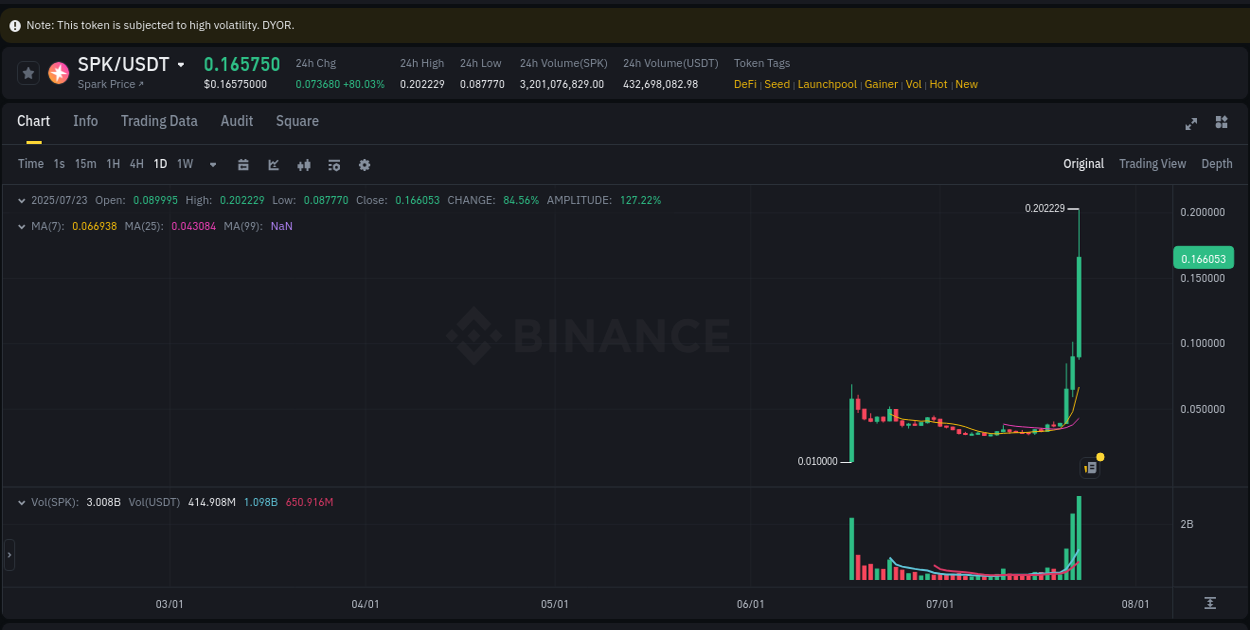Click the order panel icon near chart bottom-right
The height and width of the screenshot is (630, 1250).
pos(1089,467)
